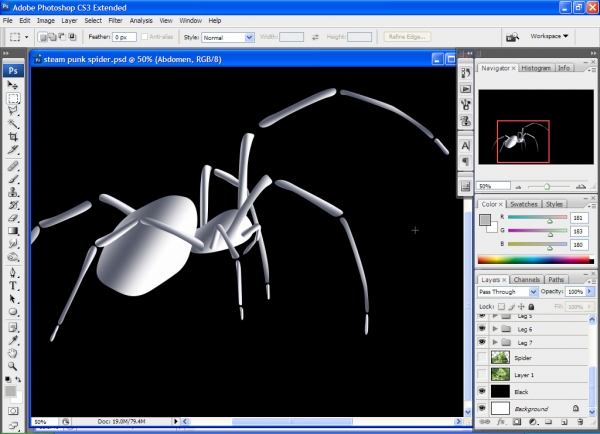The width and height of the screenshot is (600, 434).
Task: Toggle Lock transparent pixels
Action: pos(501,307)
